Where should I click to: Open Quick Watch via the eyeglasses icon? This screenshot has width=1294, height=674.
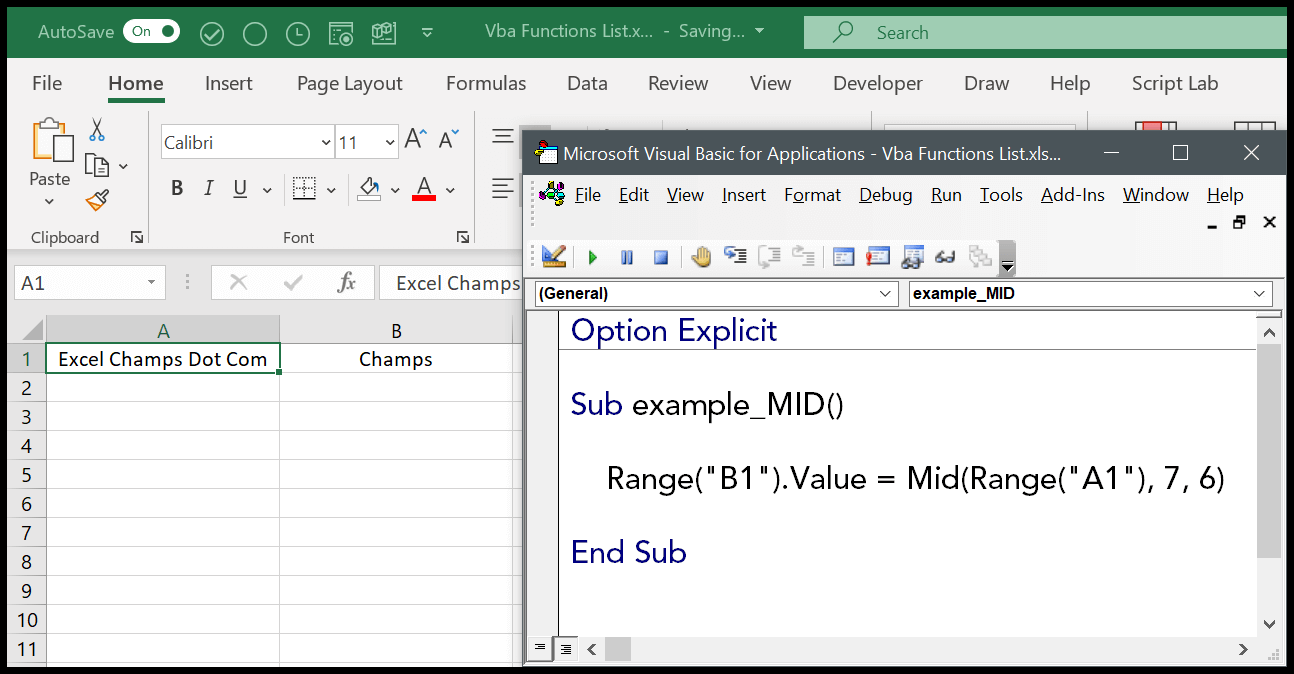coord(945,258)
